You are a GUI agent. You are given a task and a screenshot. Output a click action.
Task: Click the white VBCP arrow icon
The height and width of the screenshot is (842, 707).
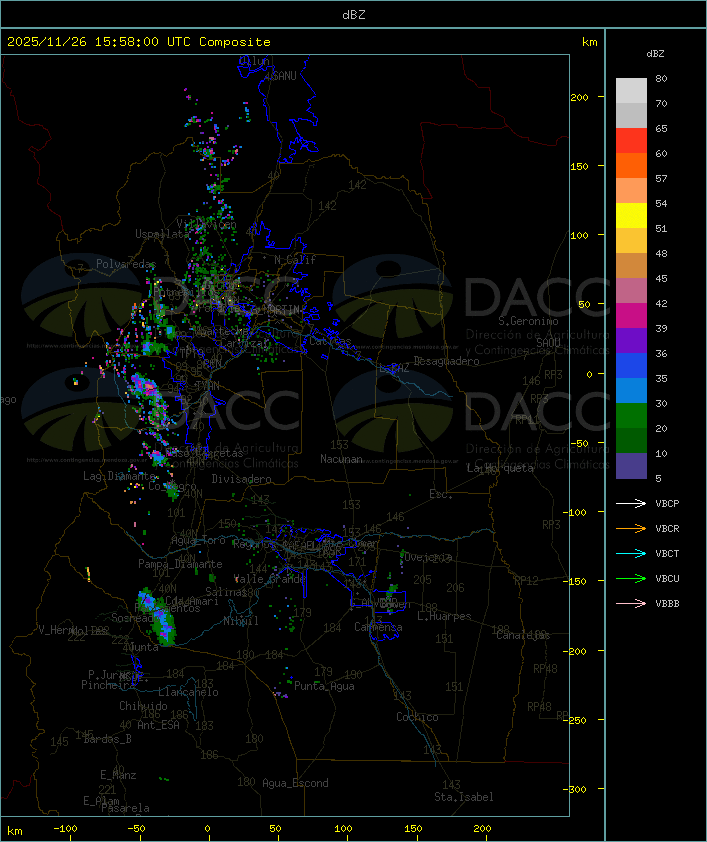click(x=631, y=503)
